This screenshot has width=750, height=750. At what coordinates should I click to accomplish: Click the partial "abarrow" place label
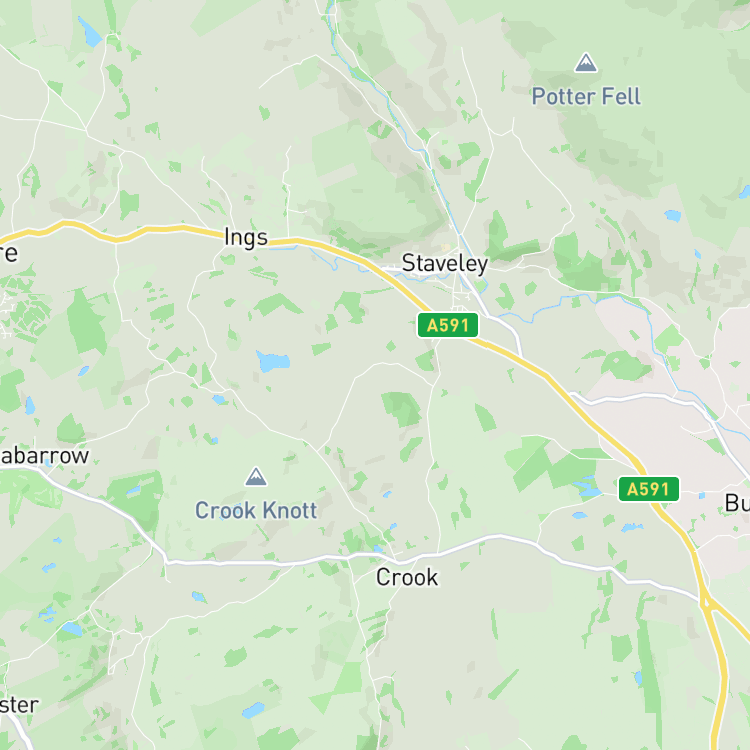(44, 456)
